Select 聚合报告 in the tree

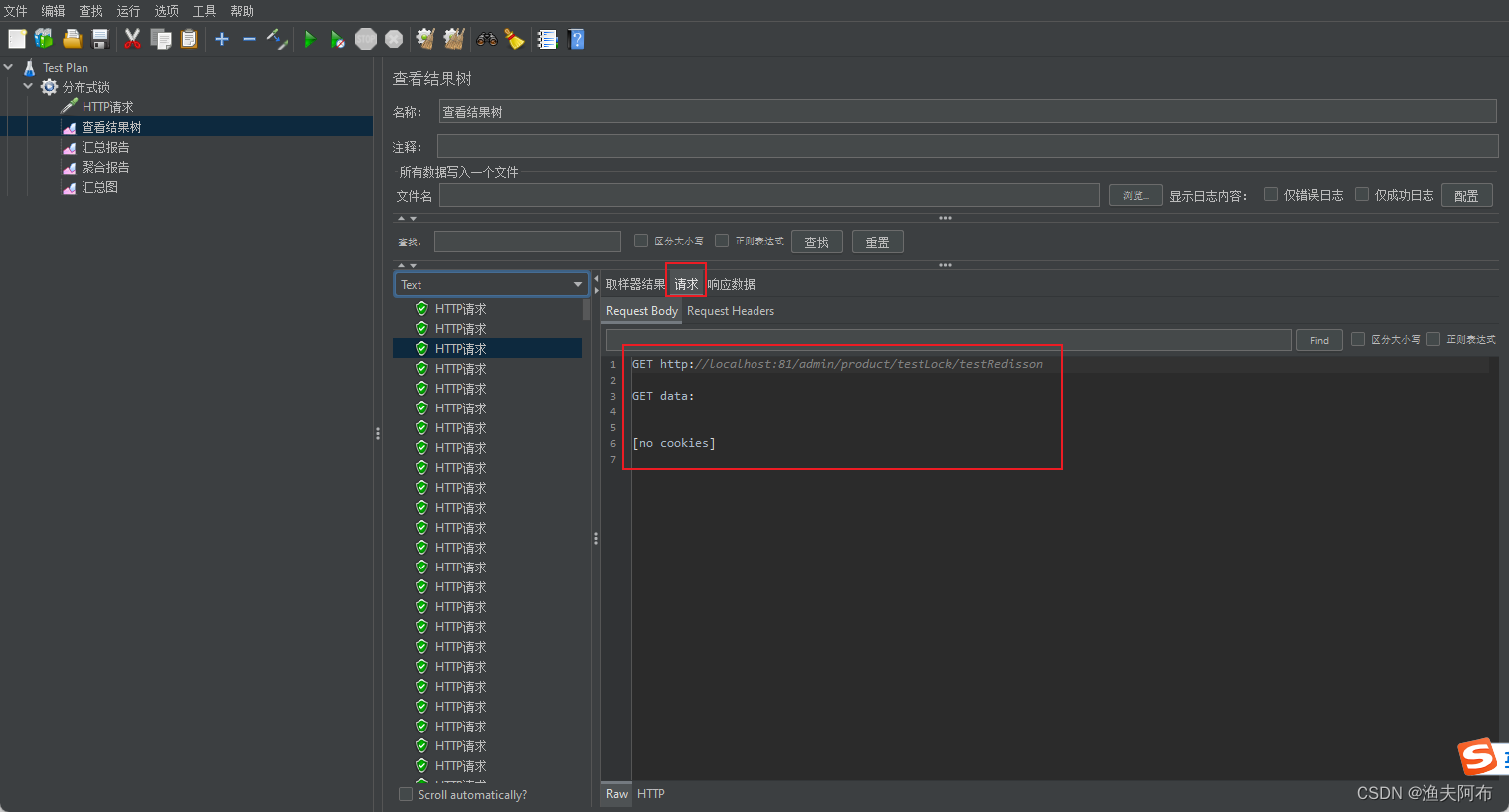coord(105,167)
